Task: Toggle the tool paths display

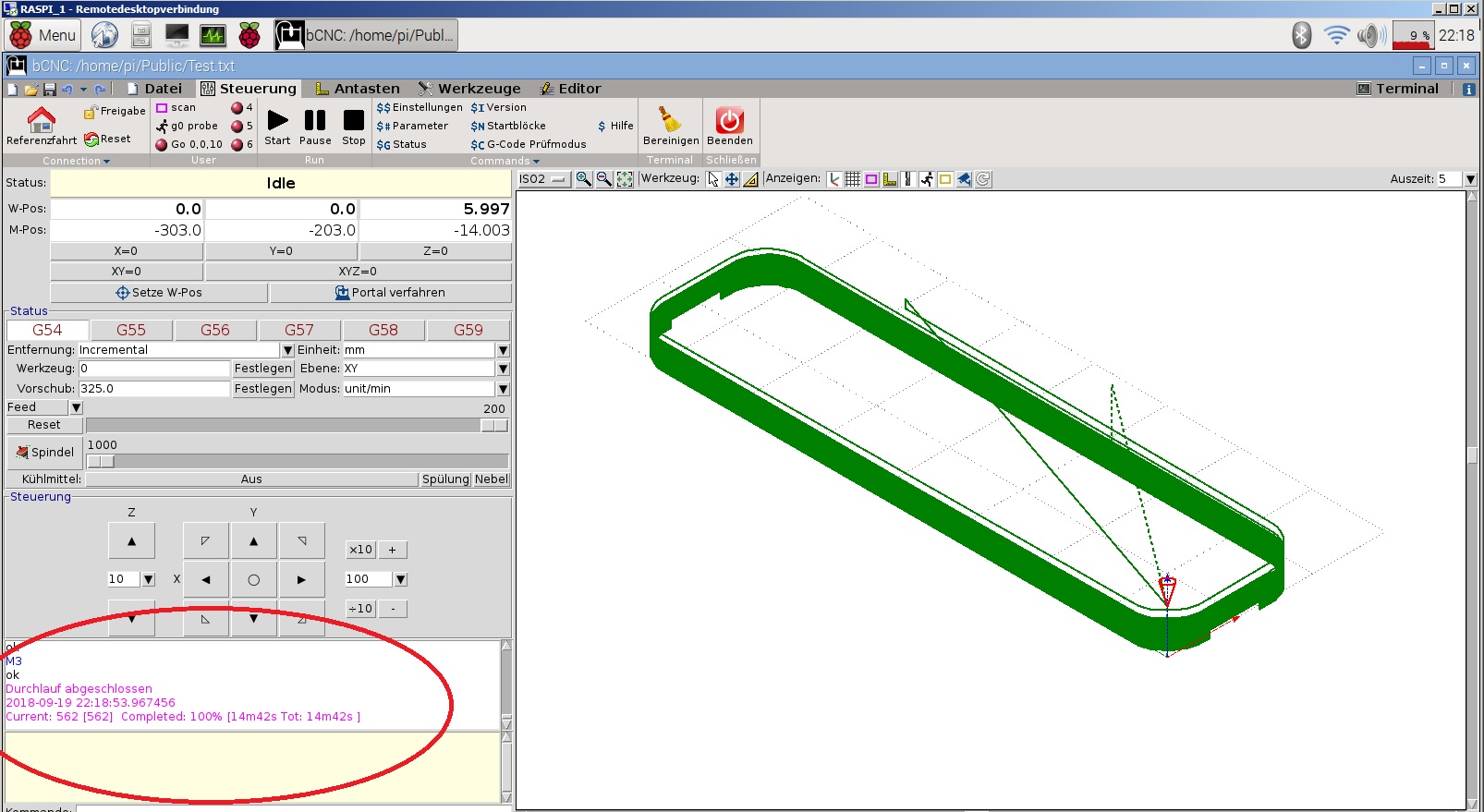Action: point(908,179)
